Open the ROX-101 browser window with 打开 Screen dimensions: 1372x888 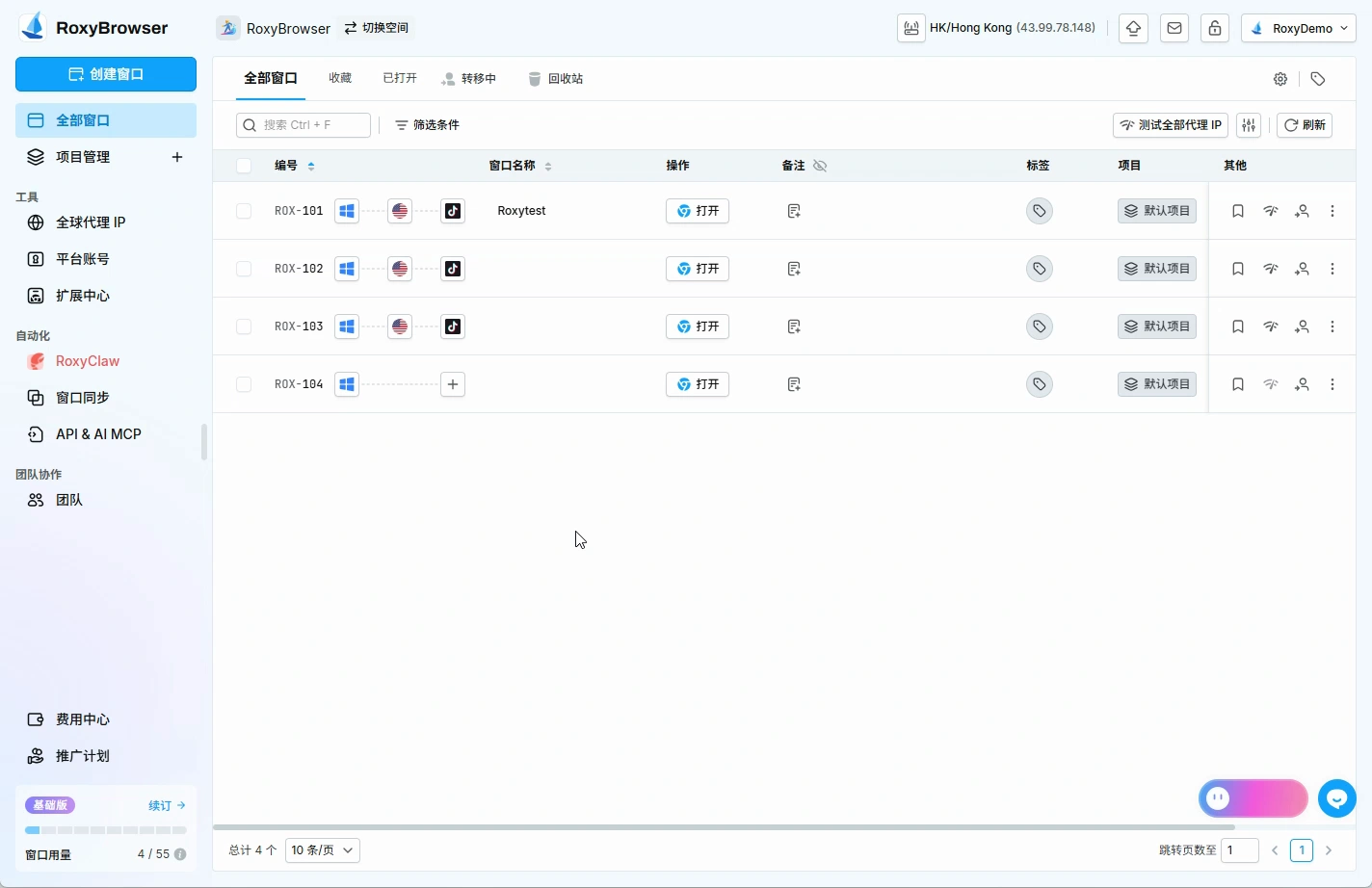coord(698,211)
